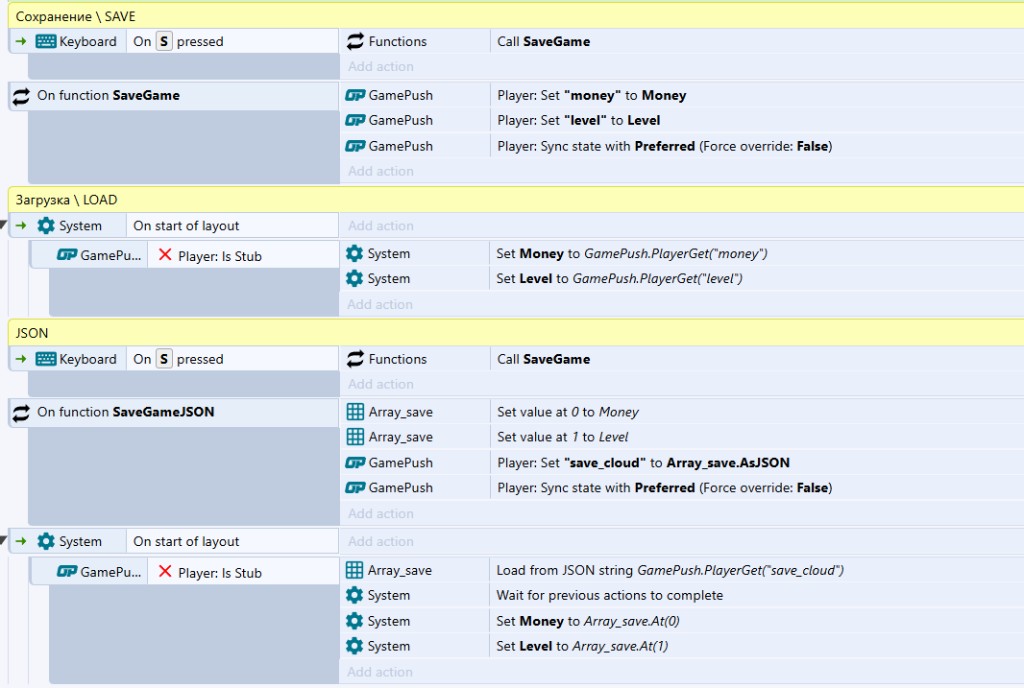Screen dimensions: 1024x688
Task: Click the red X invert mark on Is Stub in JSON group
Action: pyautogui.click(x=165, y=572)
